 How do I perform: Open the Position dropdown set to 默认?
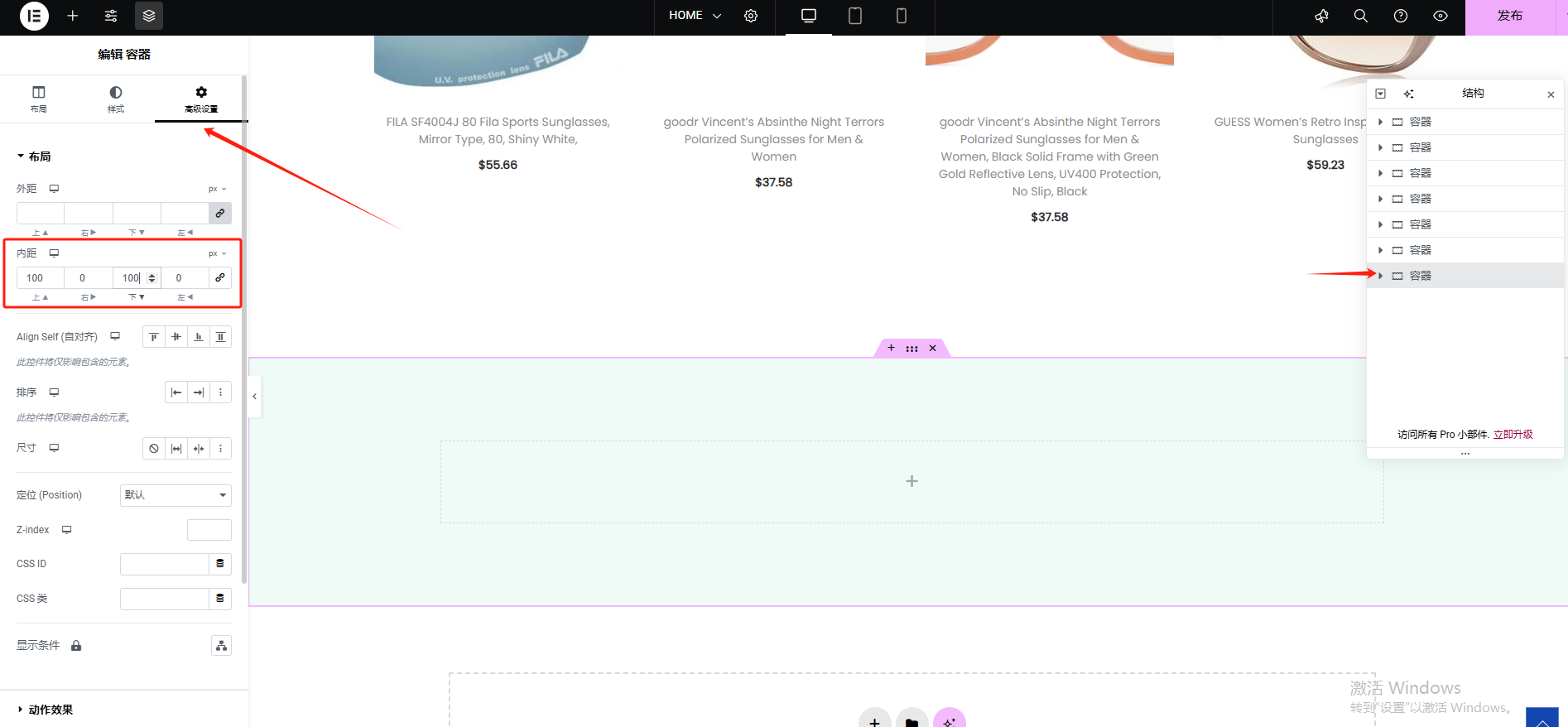tap(176, 495)
